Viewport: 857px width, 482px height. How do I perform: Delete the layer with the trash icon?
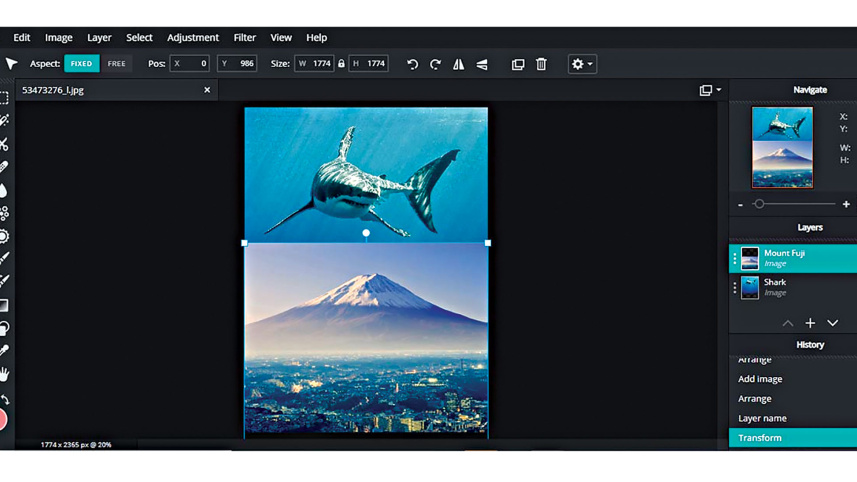(541, 64)
